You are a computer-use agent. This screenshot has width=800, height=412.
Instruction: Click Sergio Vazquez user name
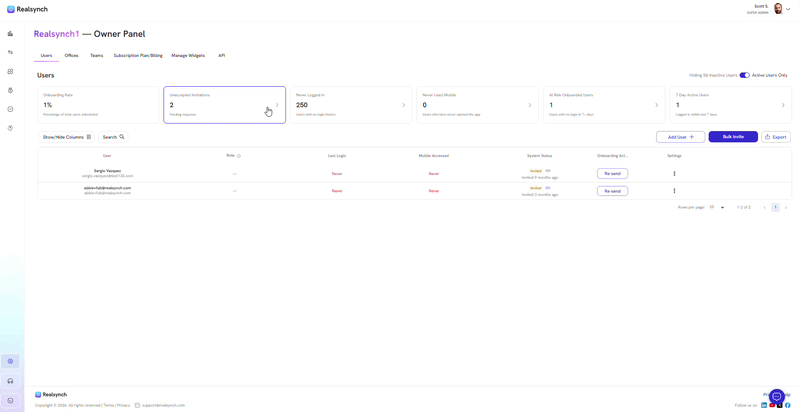point(108,171)
